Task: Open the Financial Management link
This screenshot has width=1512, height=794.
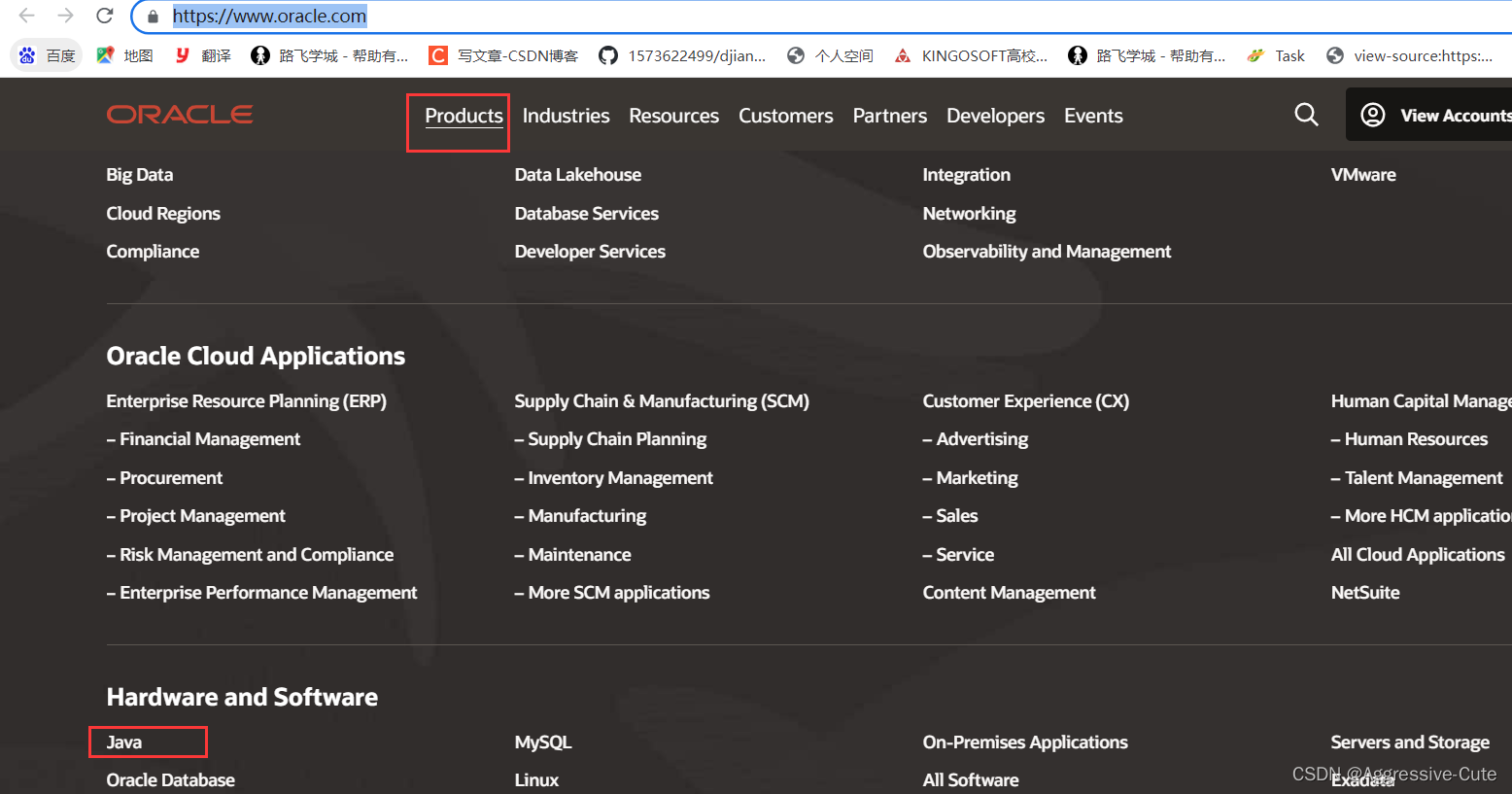Action: click(203, 439)
